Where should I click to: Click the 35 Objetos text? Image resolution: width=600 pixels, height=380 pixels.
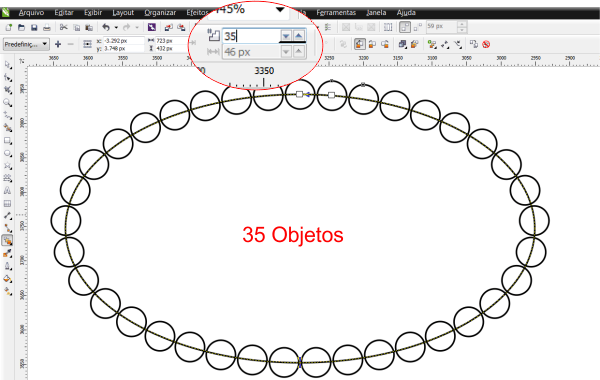coord(293,235)
